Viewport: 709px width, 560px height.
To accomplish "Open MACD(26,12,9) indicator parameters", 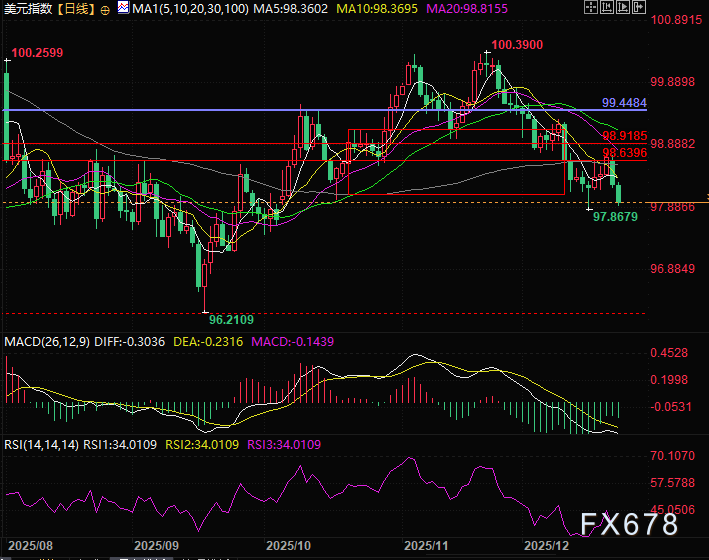I will tap(47, 341).
